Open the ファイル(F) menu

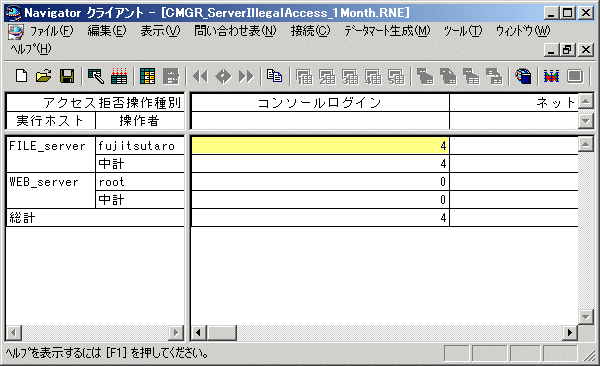(x=51, y=31)
